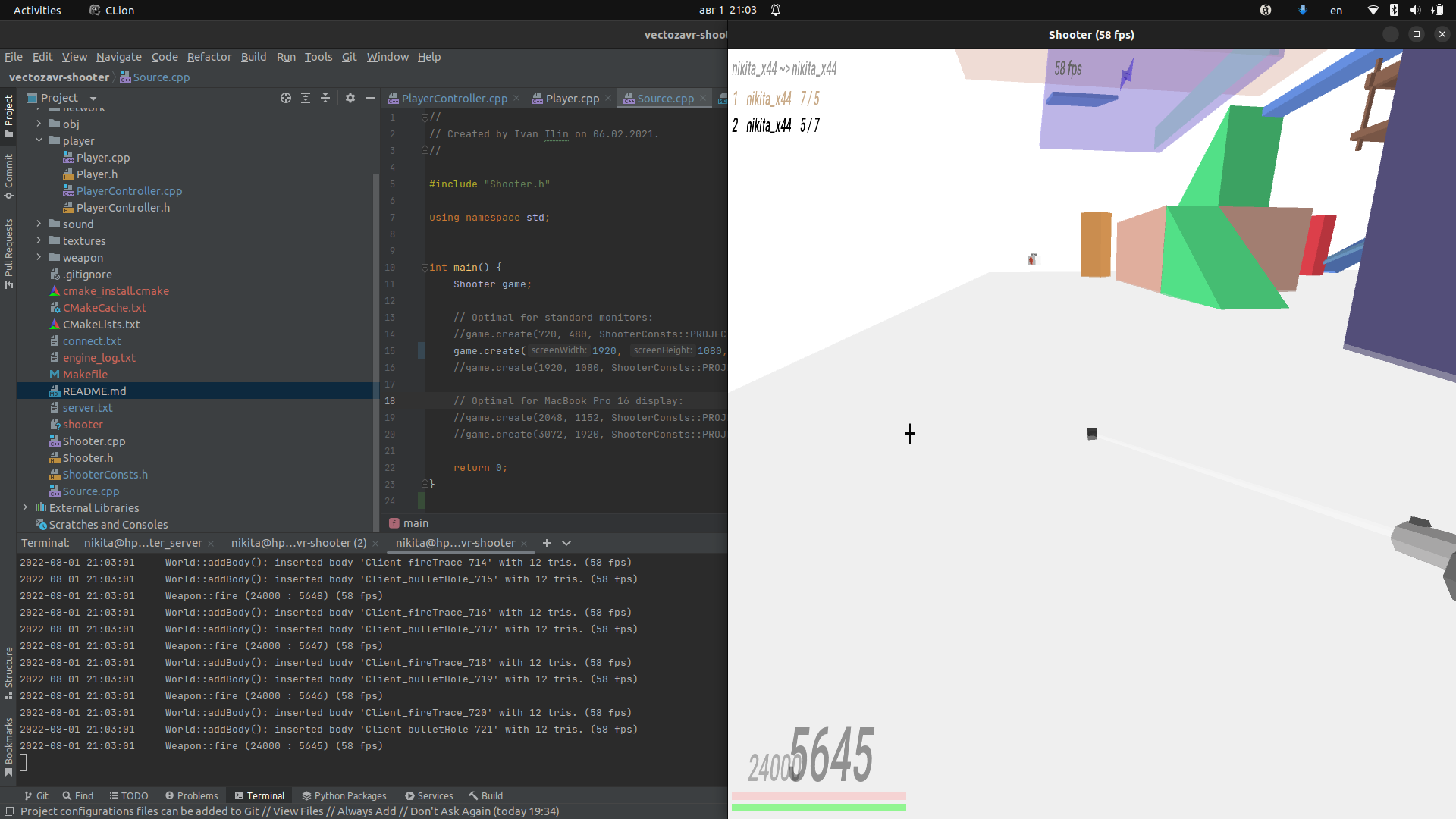Expand the weapon folder

(x=39, y=257)
